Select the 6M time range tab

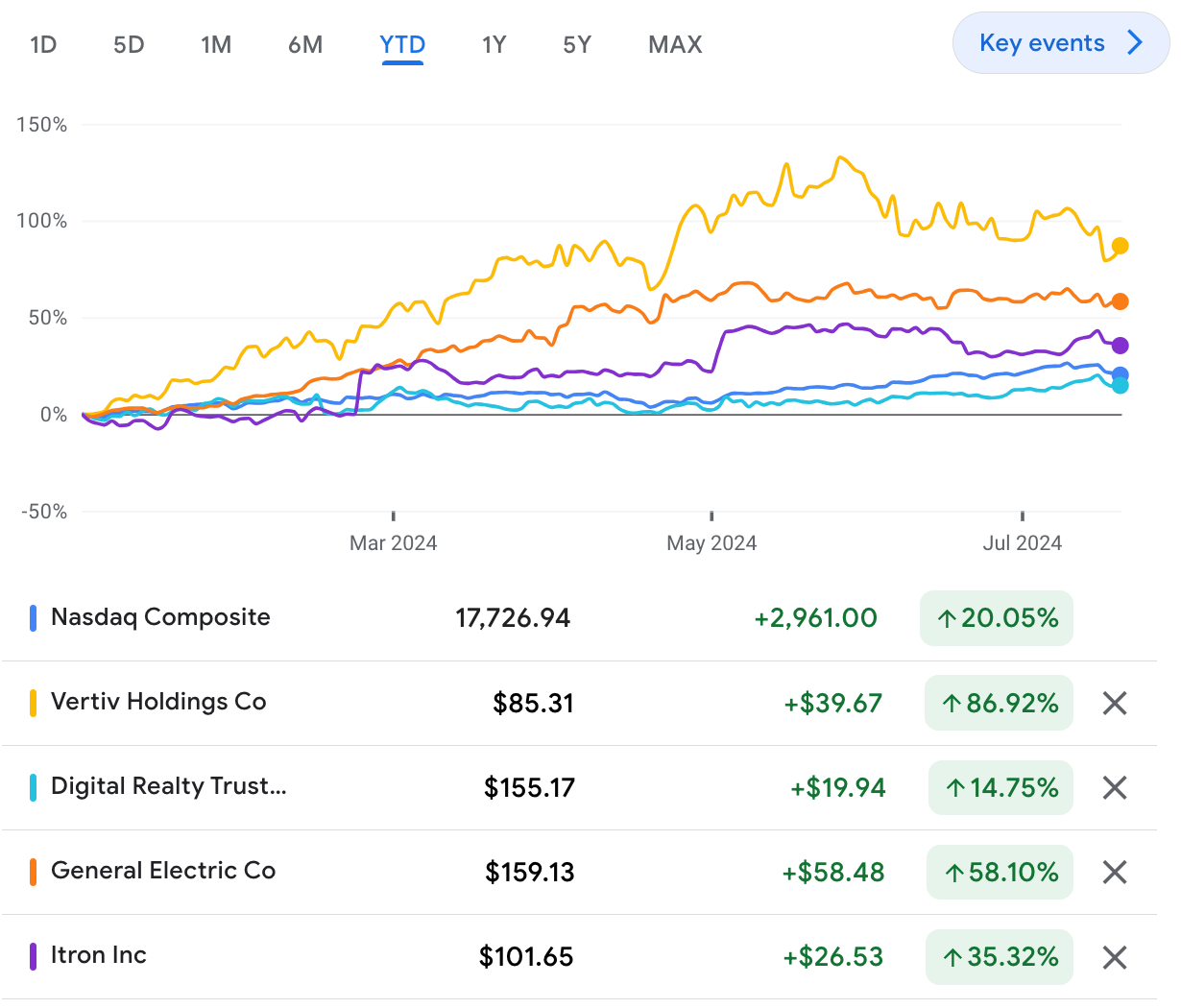tap(305, 44)
